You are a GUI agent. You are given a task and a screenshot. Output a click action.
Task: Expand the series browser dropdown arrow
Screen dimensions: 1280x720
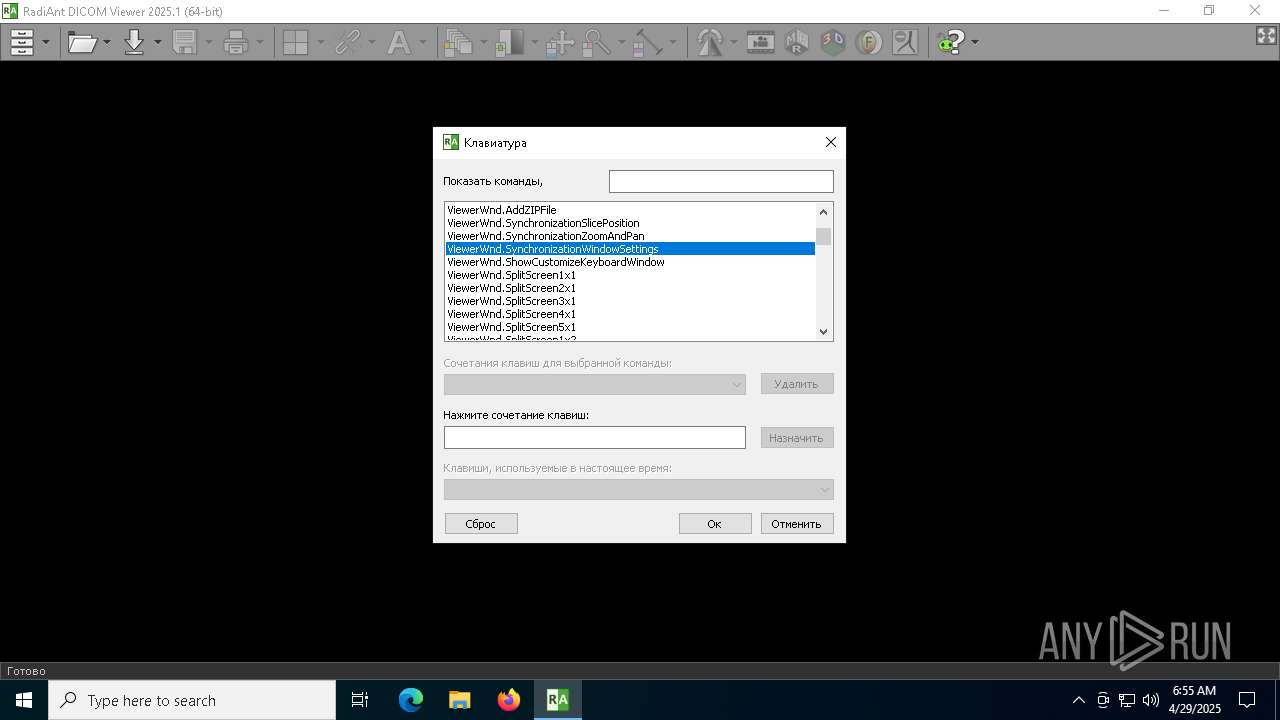pos(46,42)
